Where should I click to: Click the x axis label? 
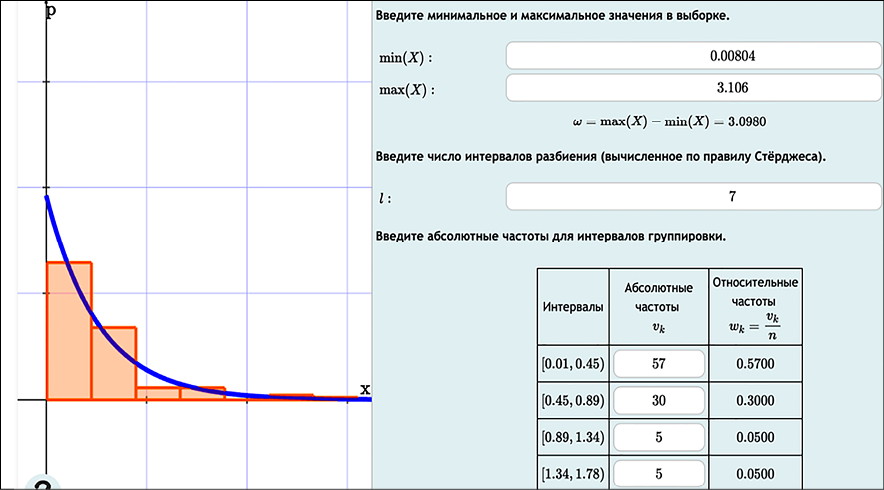click(365, 388)
